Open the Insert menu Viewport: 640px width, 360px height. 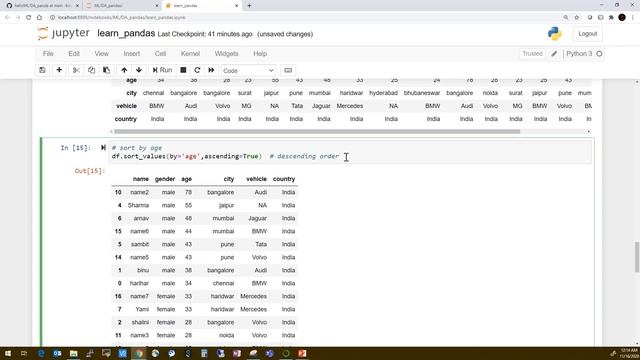click(x=132, y=54)
